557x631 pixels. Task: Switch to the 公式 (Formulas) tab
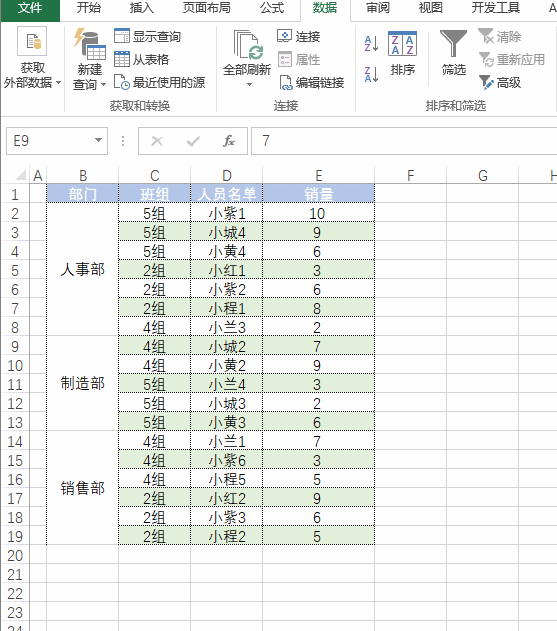[272, 8]
